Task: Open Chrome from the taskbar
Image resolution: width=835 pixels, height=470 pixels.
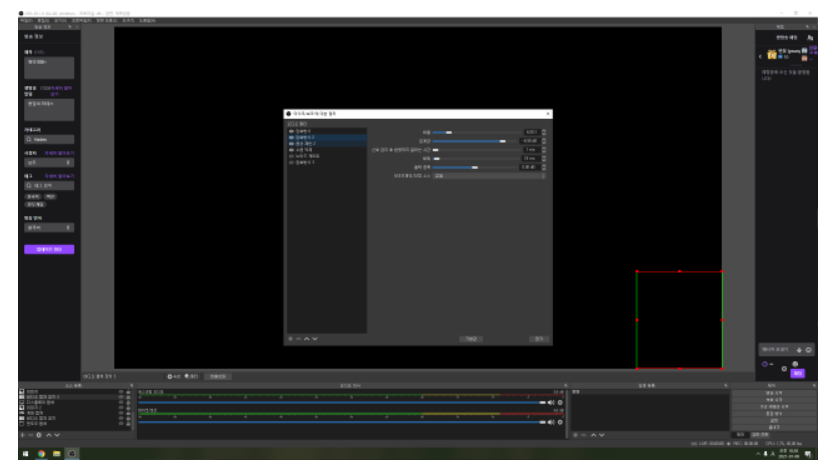Action: 41,453
